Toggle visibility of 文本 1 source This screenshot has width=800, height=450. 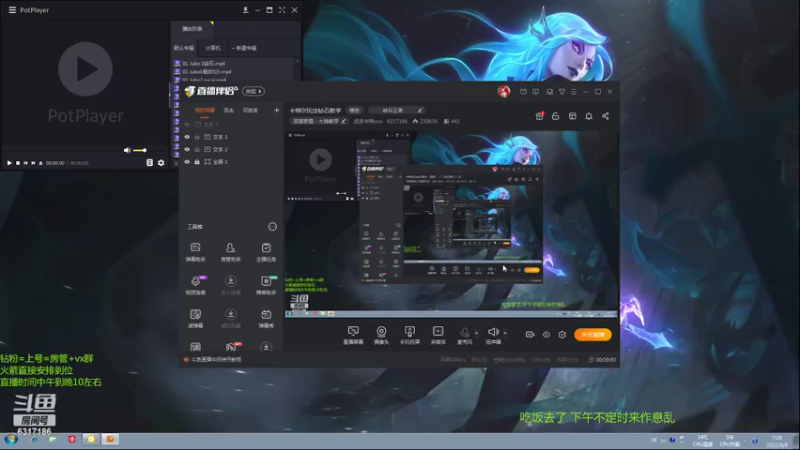tap(187, 137)
